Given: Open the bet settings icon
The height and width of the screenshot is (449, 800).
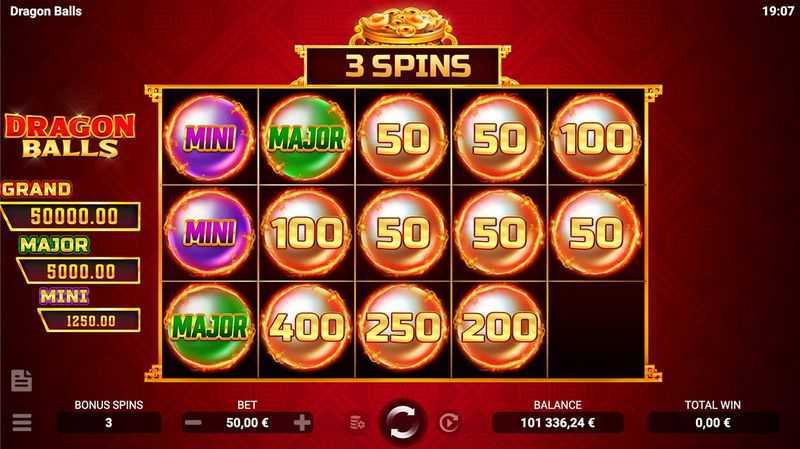Looking at the screenshot, I should [x=357, y=422].
